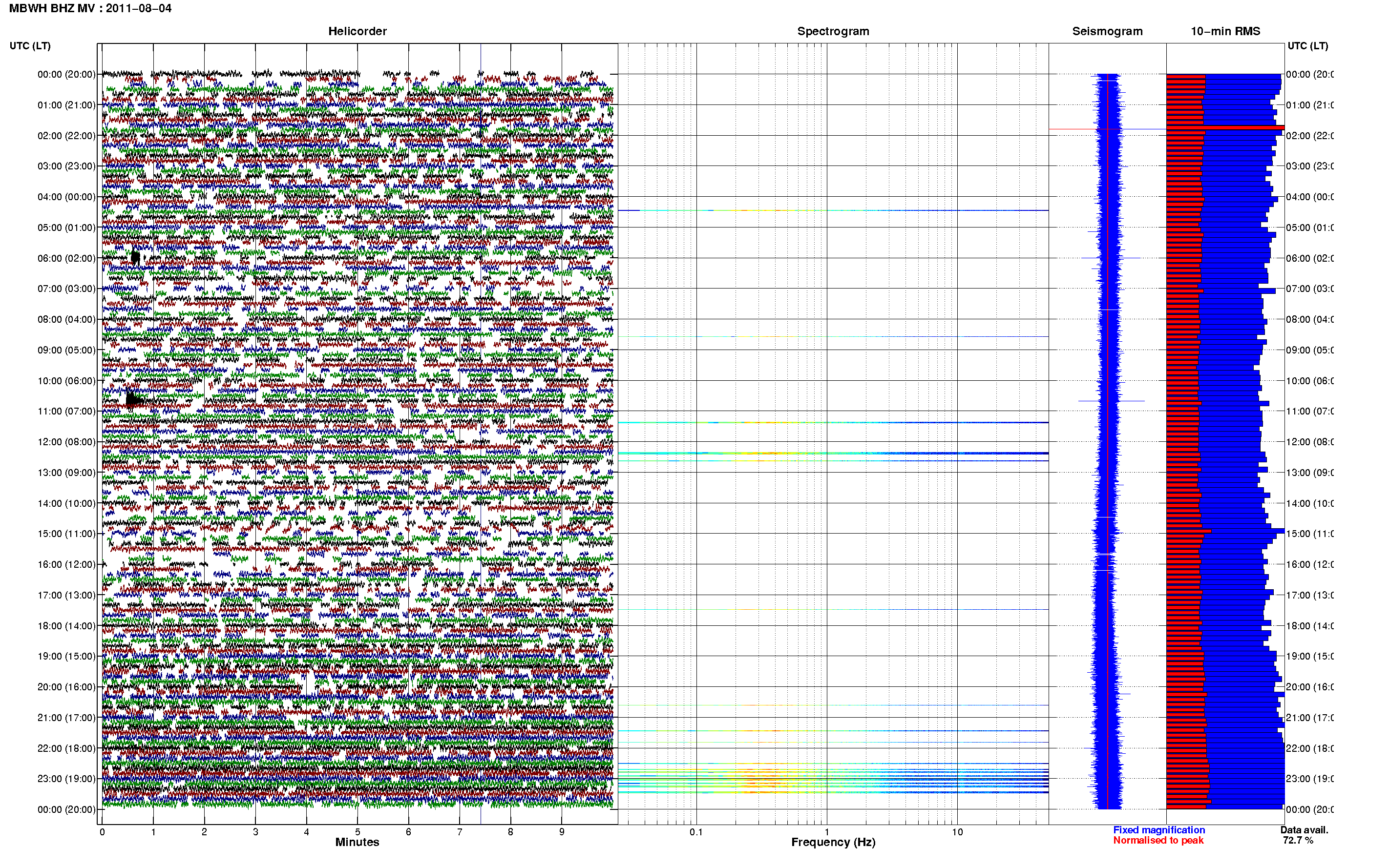Click the 22:00 (18:00) time label beside Helicorder
Screen dimensions: 1389x868
pos(66,748)
